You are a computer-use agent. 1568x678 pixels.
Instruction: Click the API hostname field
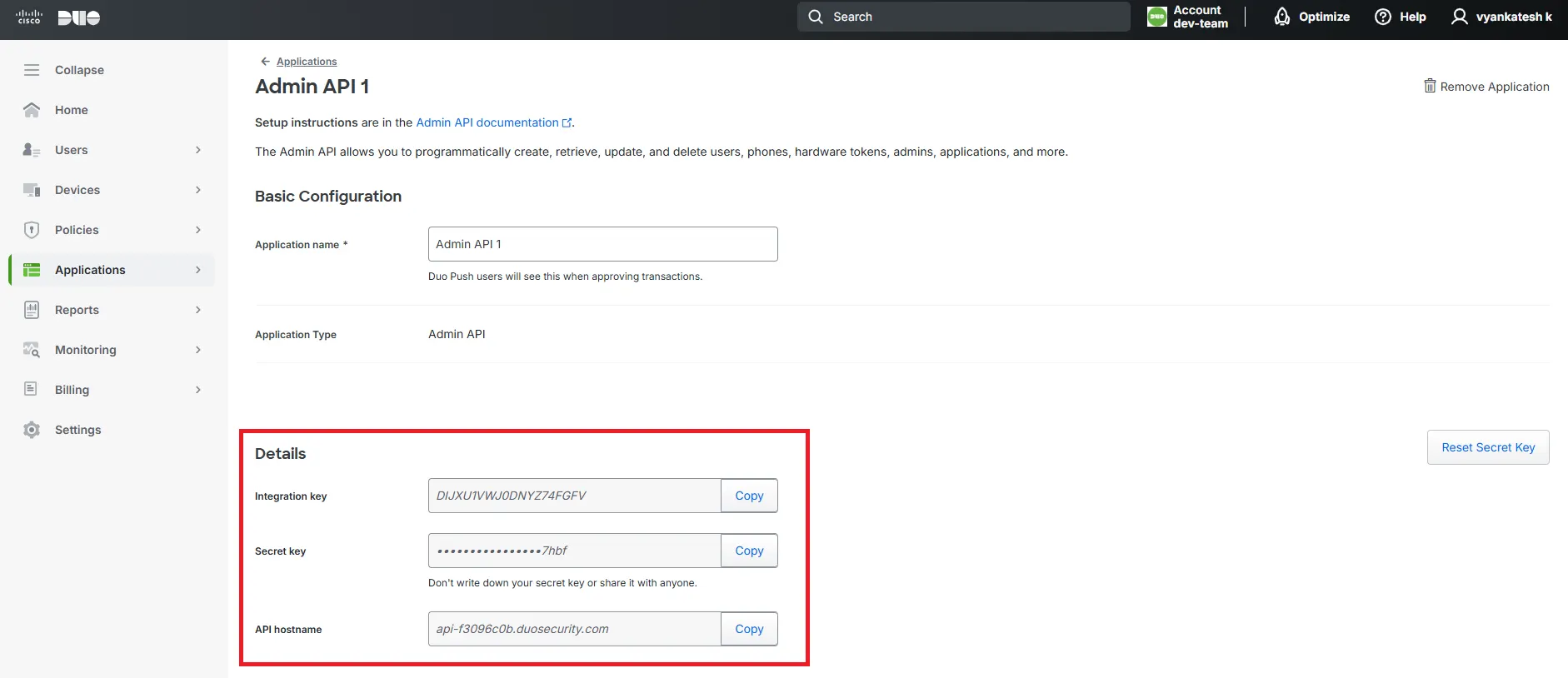(575, 629)
